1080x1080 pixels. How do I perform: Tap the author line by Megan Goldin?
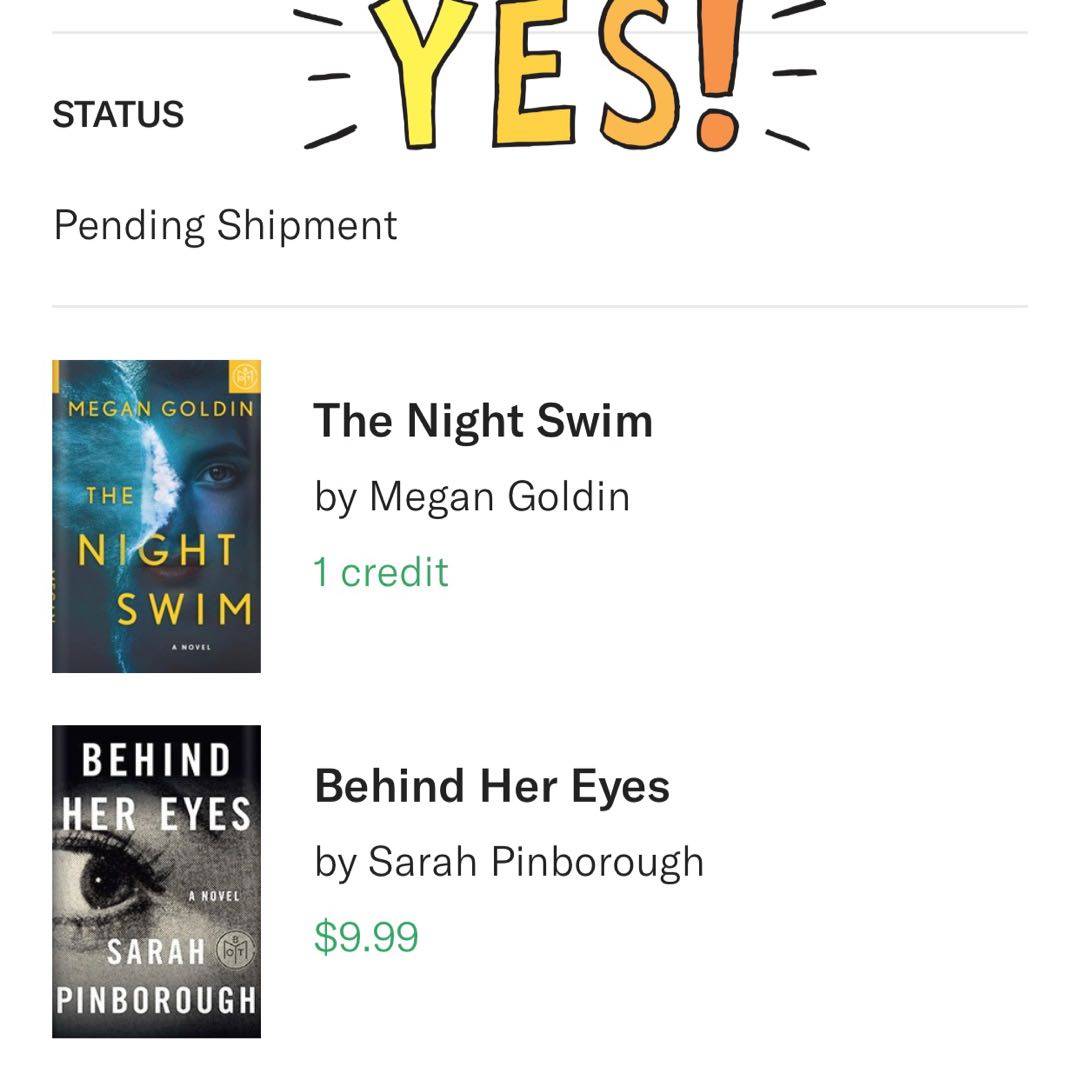click(472, 496)
